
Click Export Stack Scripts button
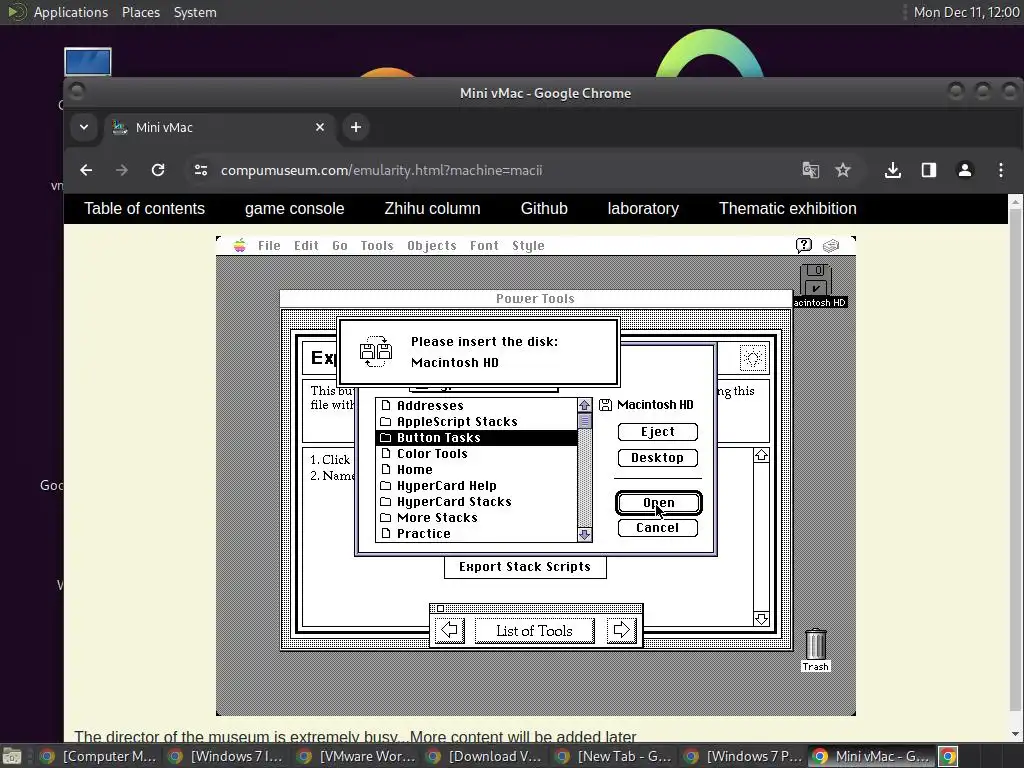[x=525, y=567]
